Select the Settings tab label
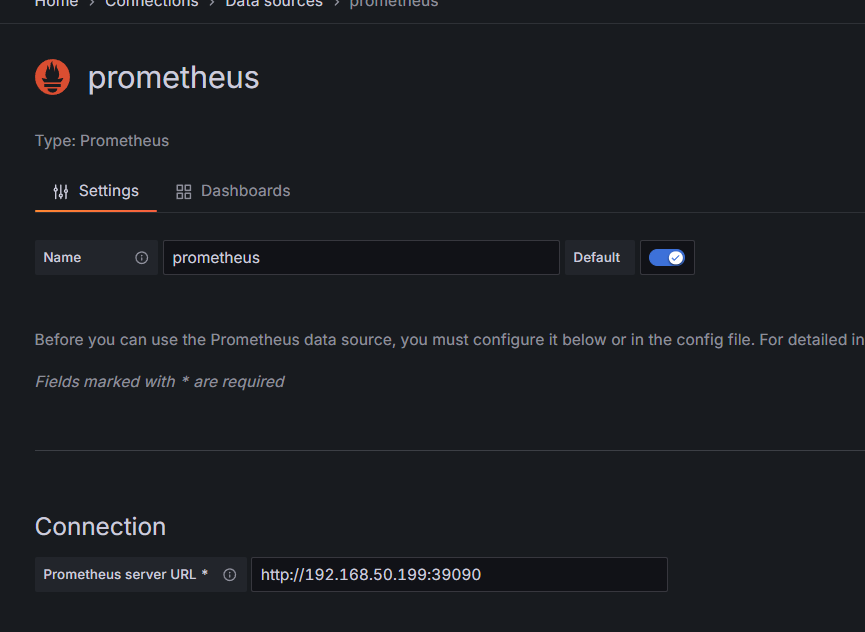Viewport: 865px width, 632px height. (x=108, y=191)
